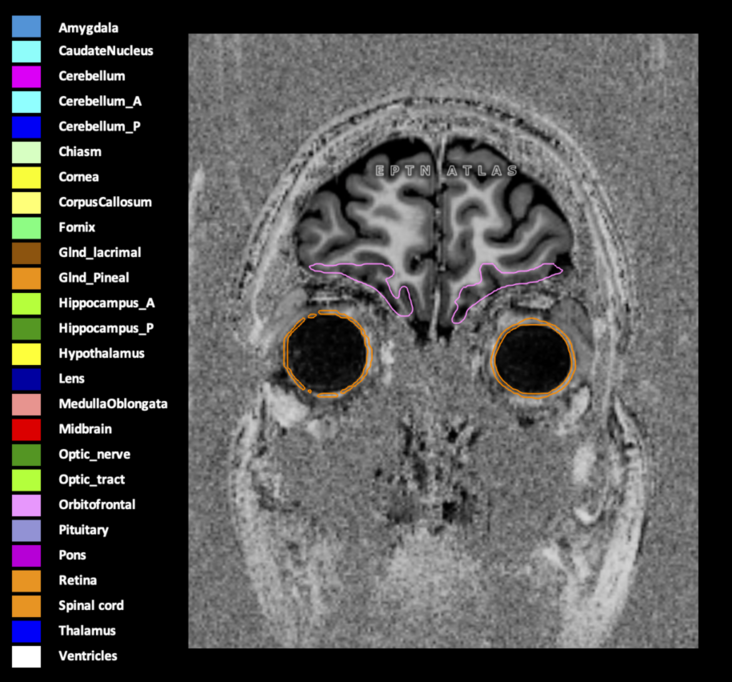This screenshot has height=682, width=732.
Task: Choose the Orbitofrontal violet swatch
Action: pos(26,506)
